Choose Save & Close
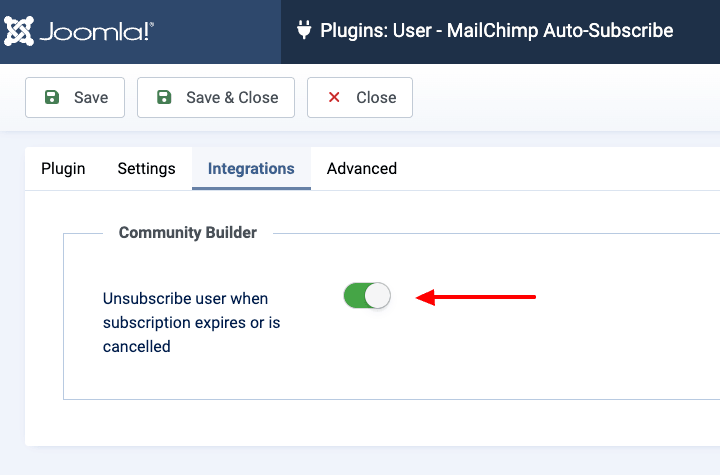 click(216, 97)
